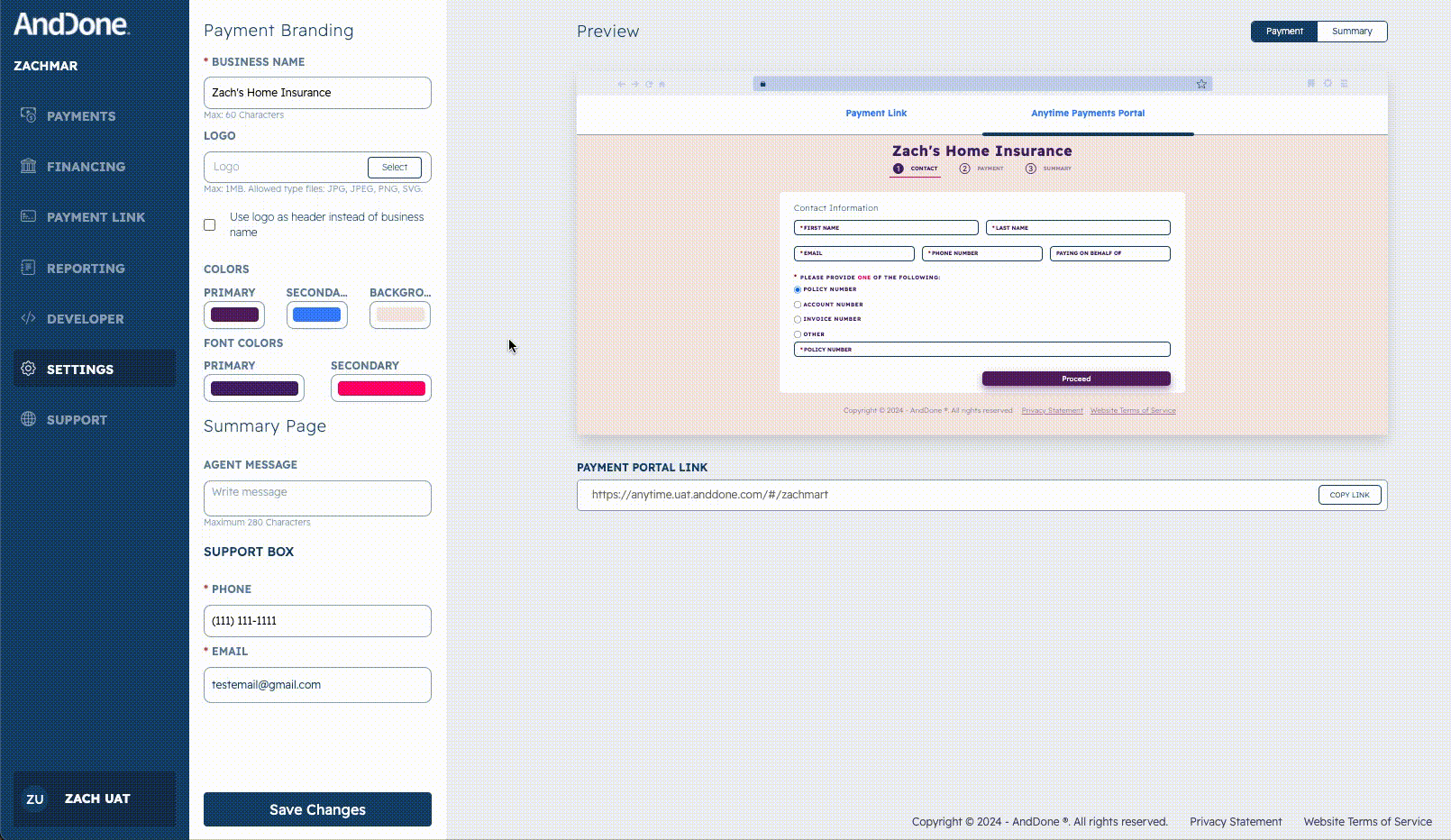This screenshot has height=840, width=1451.
Task: Open the Privacy Statement footer link
Action: point(1235,822)
